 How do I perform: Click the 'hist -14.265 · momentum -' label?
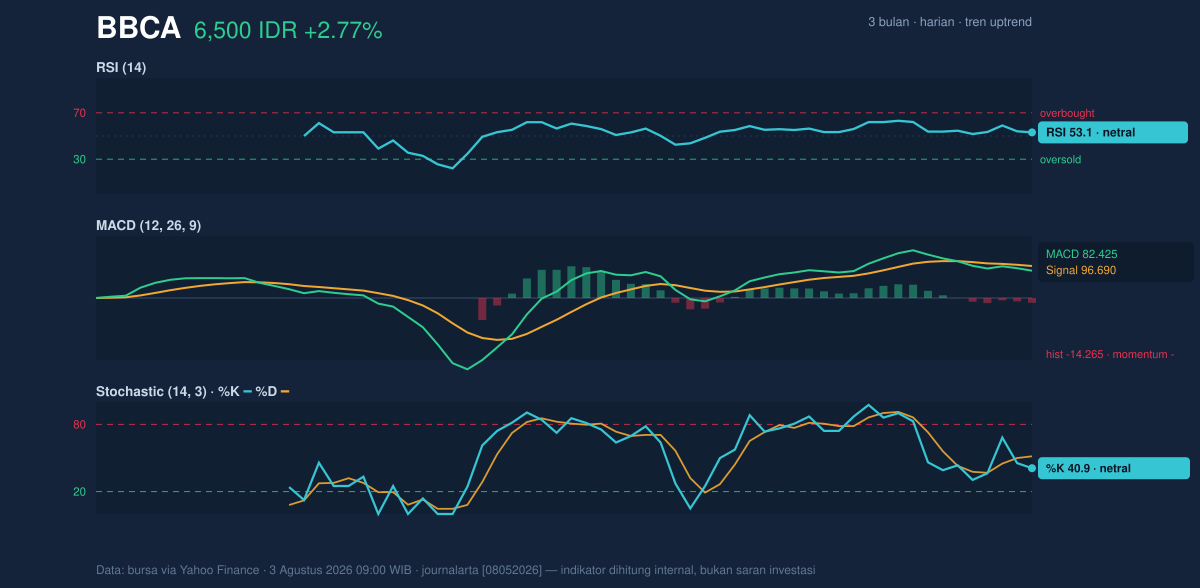pyautogui.click(x=1110, y=354)
